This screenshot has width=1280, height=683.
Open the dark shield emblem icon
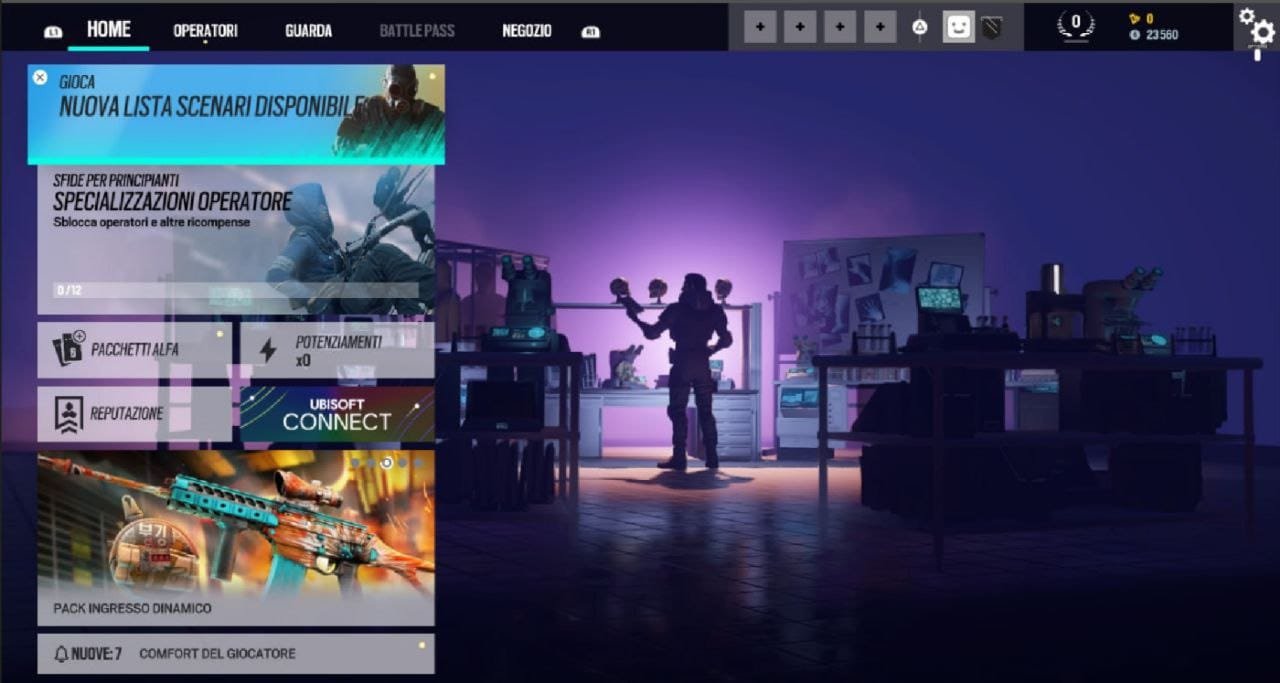pos(991,27)
